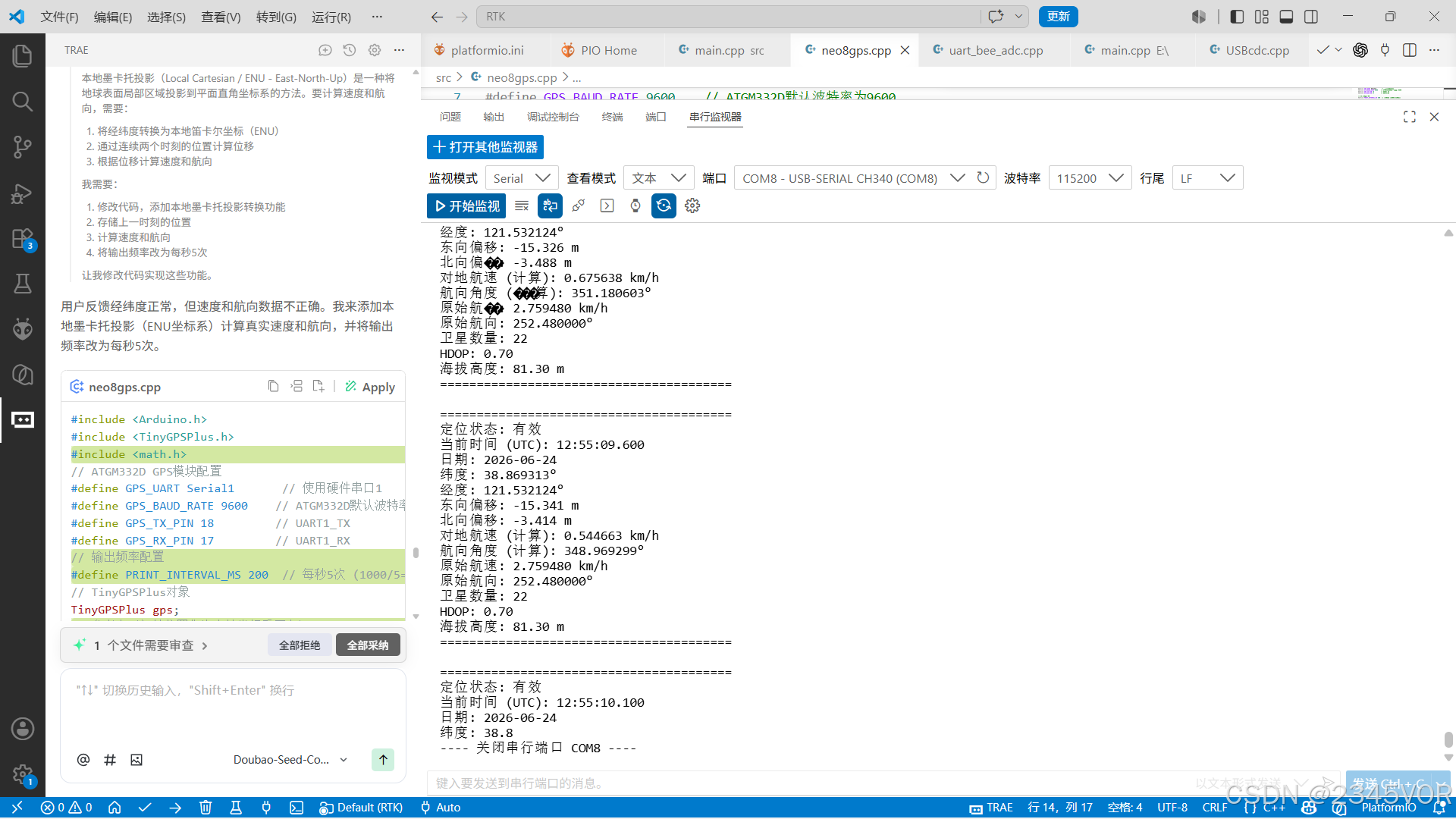
Task: Open the Explorer view in activity bar
Action: 23,55
